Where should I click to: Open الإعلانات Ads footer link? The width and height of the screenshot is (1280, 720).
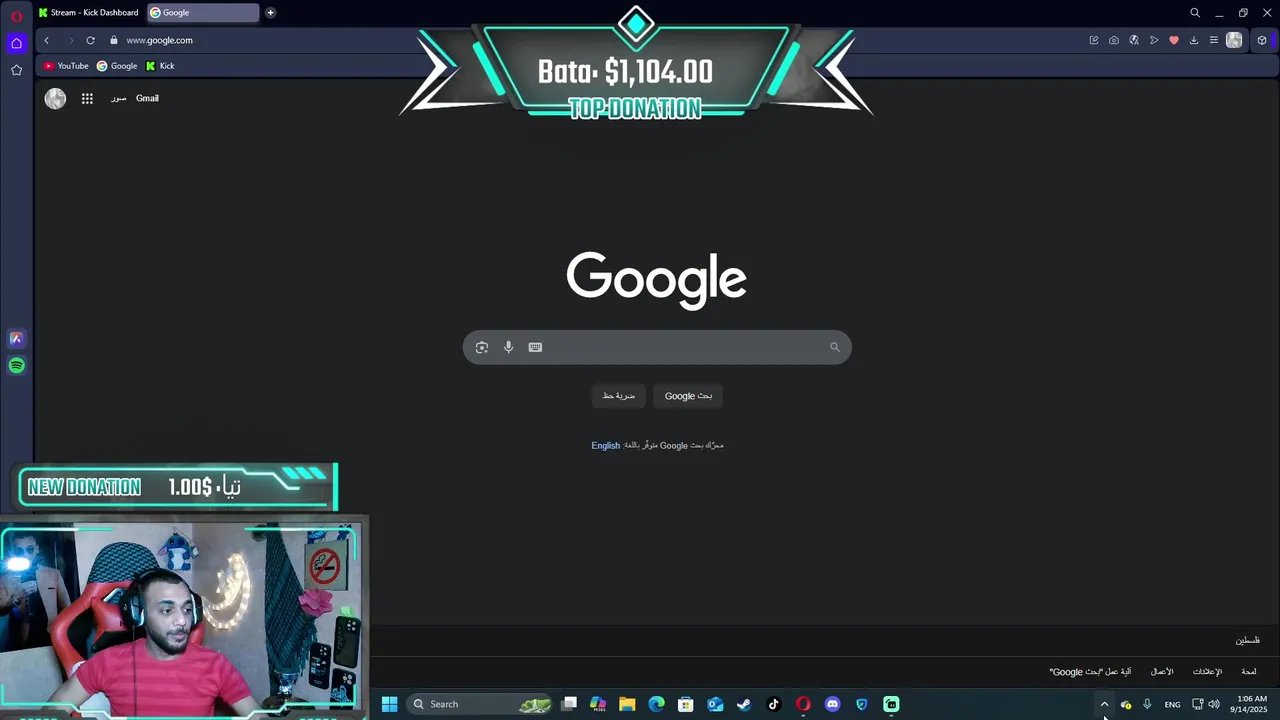coord(1207,672)
